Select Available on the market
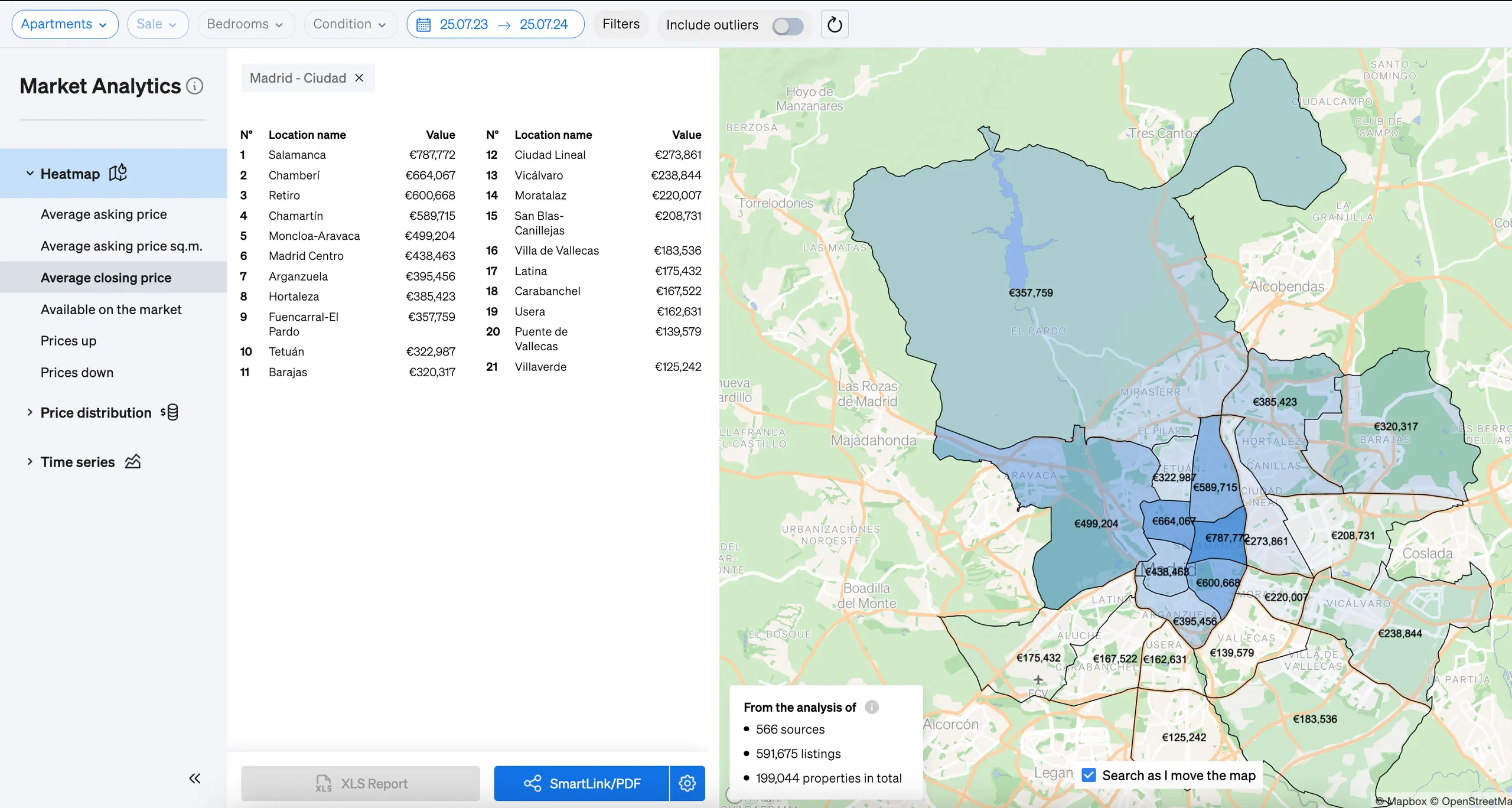Screen dimensions: 1512x808 point(111,309)
